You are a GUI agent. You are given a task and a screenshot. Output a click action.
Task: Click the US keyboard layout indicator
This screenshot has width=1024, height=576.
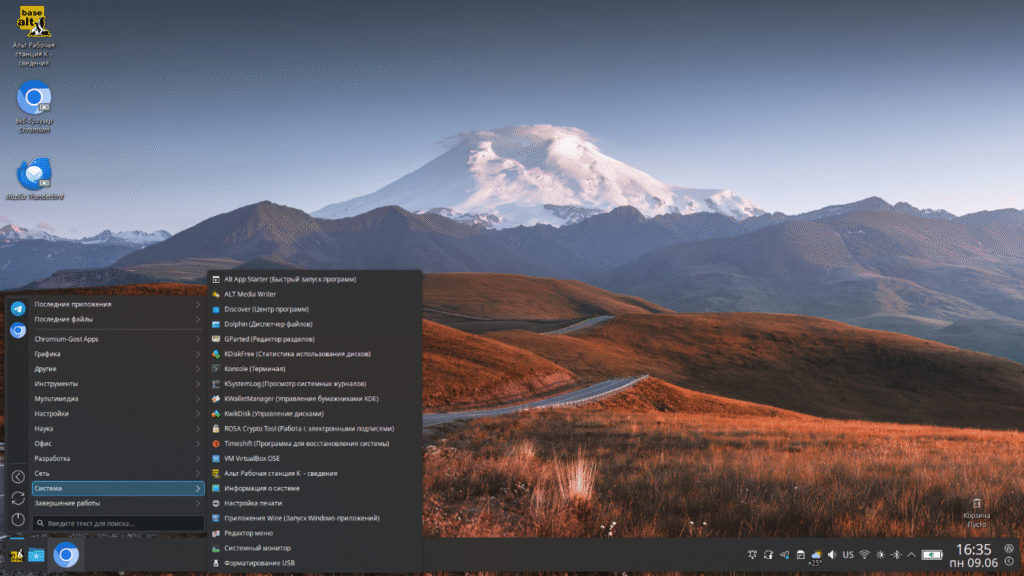[848, 555]
